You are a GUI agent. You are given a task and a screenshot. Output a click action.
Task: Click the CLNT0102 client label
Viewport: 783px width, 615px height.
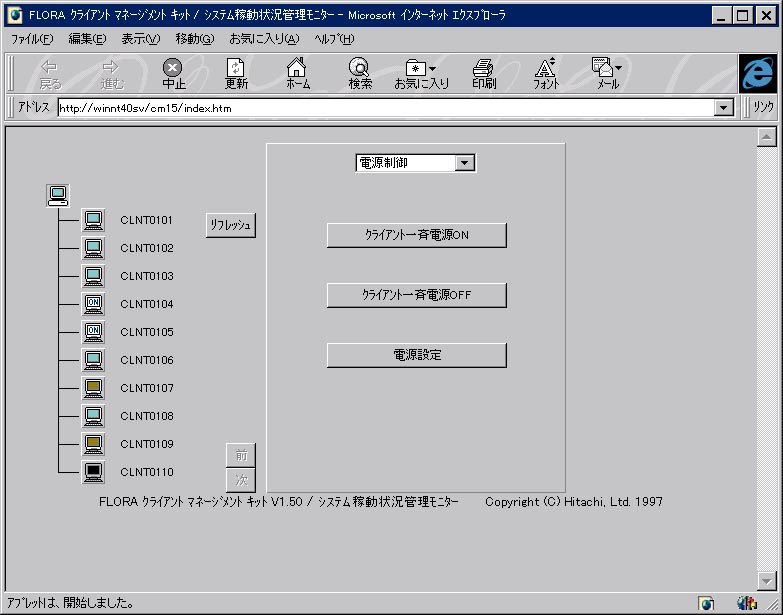(x=147, y=248)
